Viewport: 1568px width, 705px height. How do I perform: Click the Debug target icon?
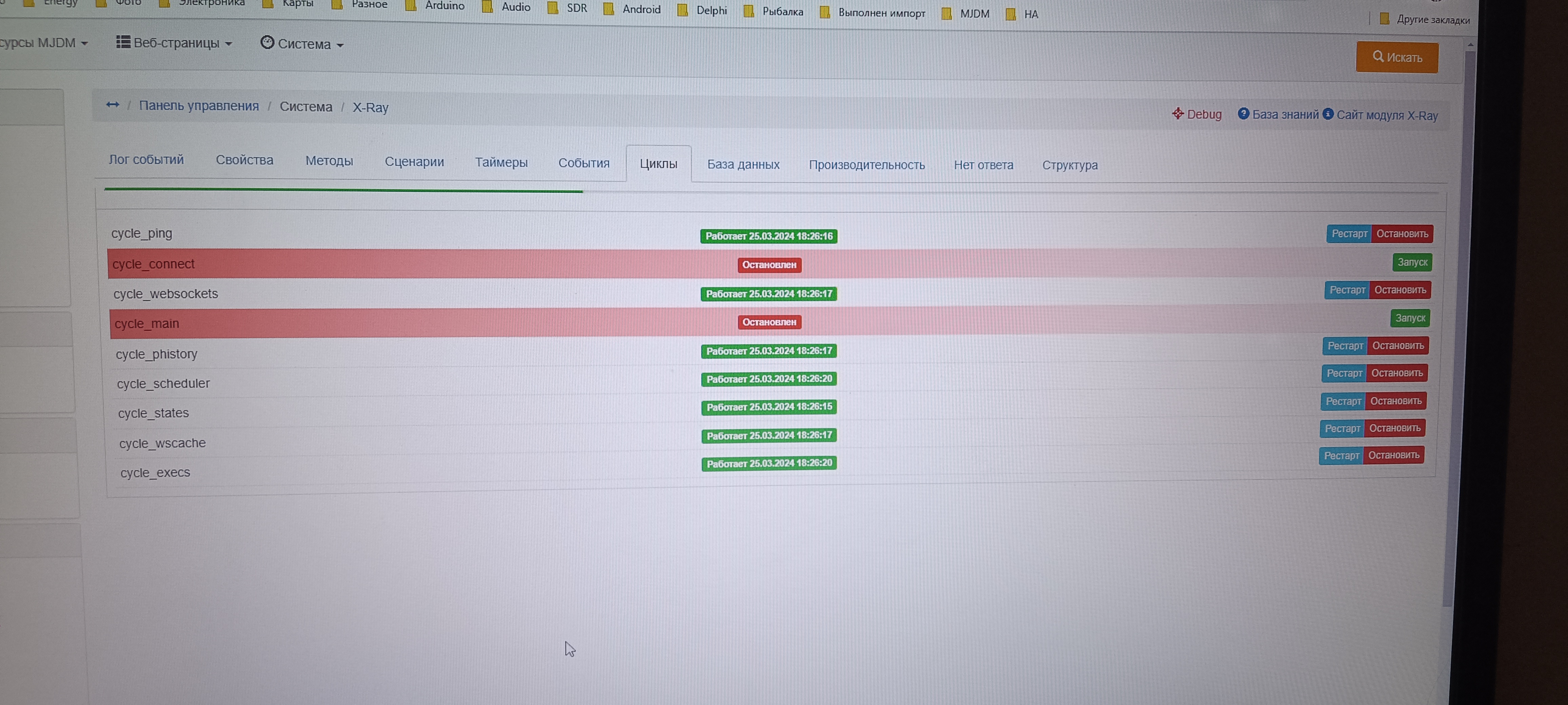(x=1178, y=114)
